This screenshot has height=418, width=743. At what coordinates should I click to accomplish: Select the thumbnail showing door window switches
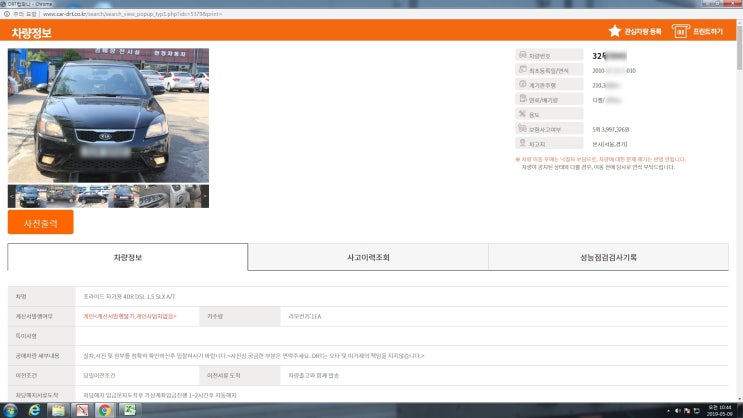154,196
